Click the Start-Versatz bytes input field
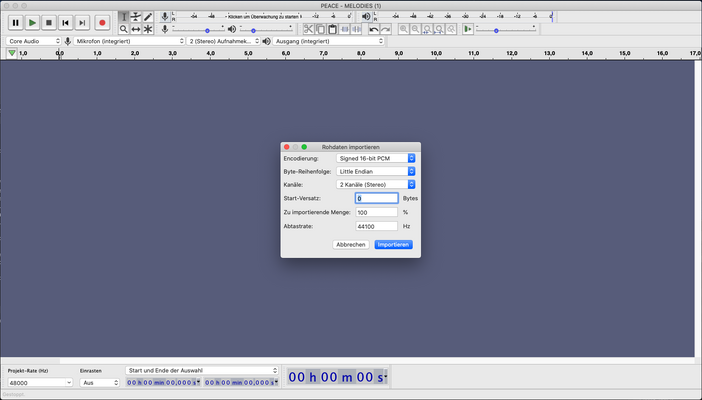 tap(377, 198)
